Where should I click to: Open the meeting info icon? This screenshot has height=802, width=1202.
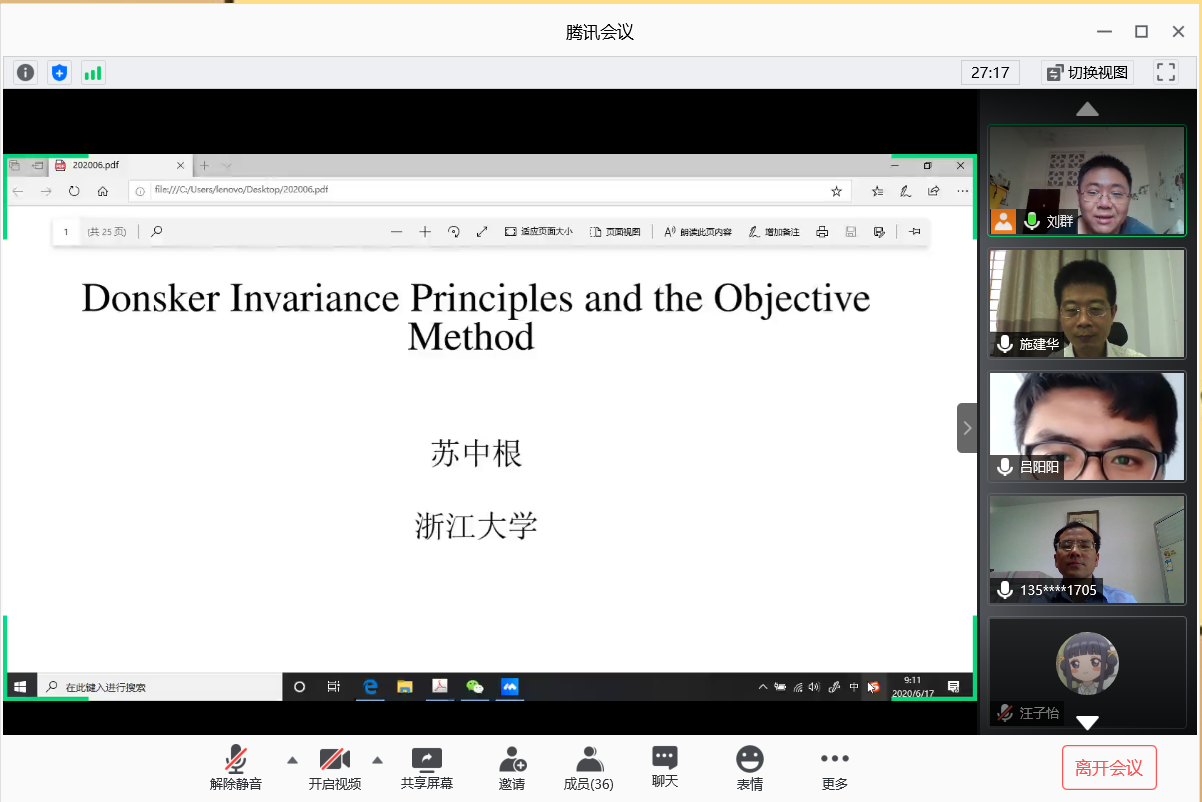click(x=26, y=72)
